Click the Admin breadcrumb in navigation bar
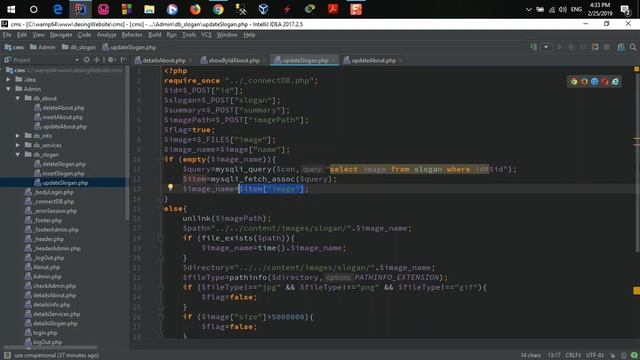The image size is (640, 360). point(43,47)
